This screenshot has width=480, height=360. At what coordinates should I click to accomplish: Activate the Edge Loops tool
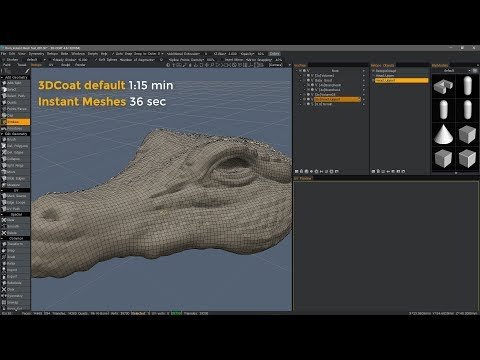pyautogui.click(x=15, y=202)
